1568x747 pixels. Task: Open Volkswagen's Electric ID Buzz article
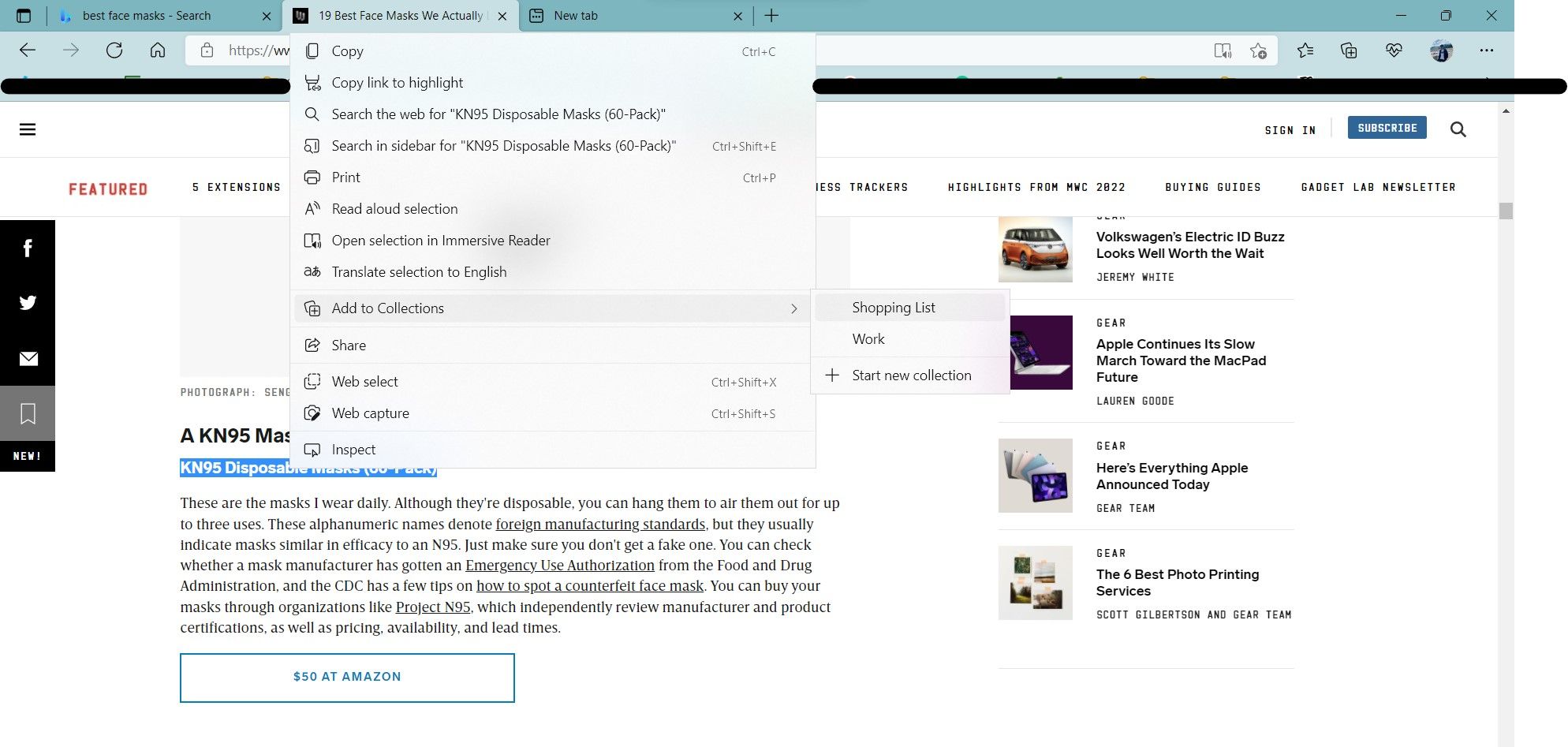(1190, 245)
